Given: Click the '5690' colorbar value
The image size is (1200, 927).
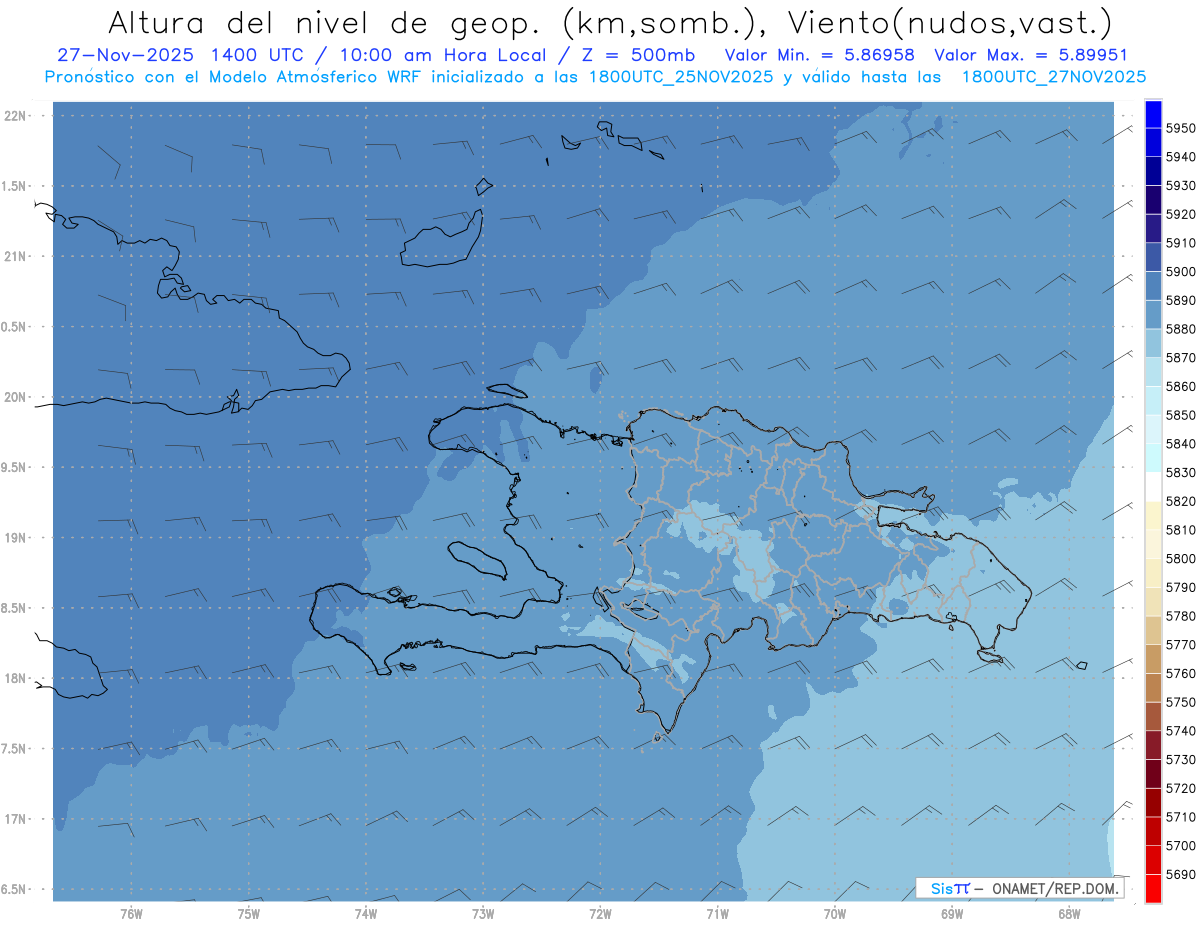Looking at the screenshot, I should tap(1181, 875).
